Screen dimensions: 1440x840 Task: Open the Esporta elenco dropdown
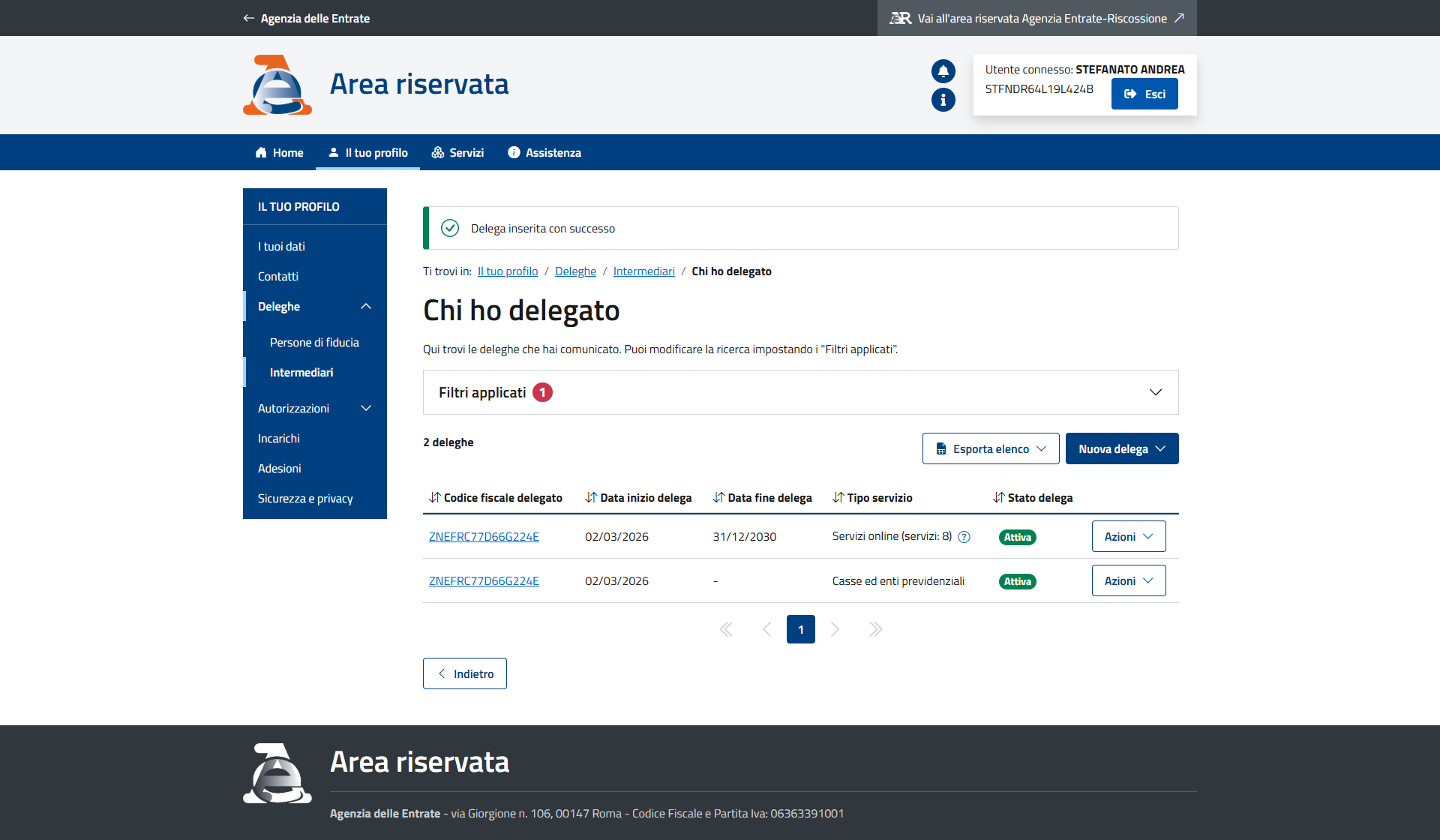pyautogui.click(x=990, y=448)
